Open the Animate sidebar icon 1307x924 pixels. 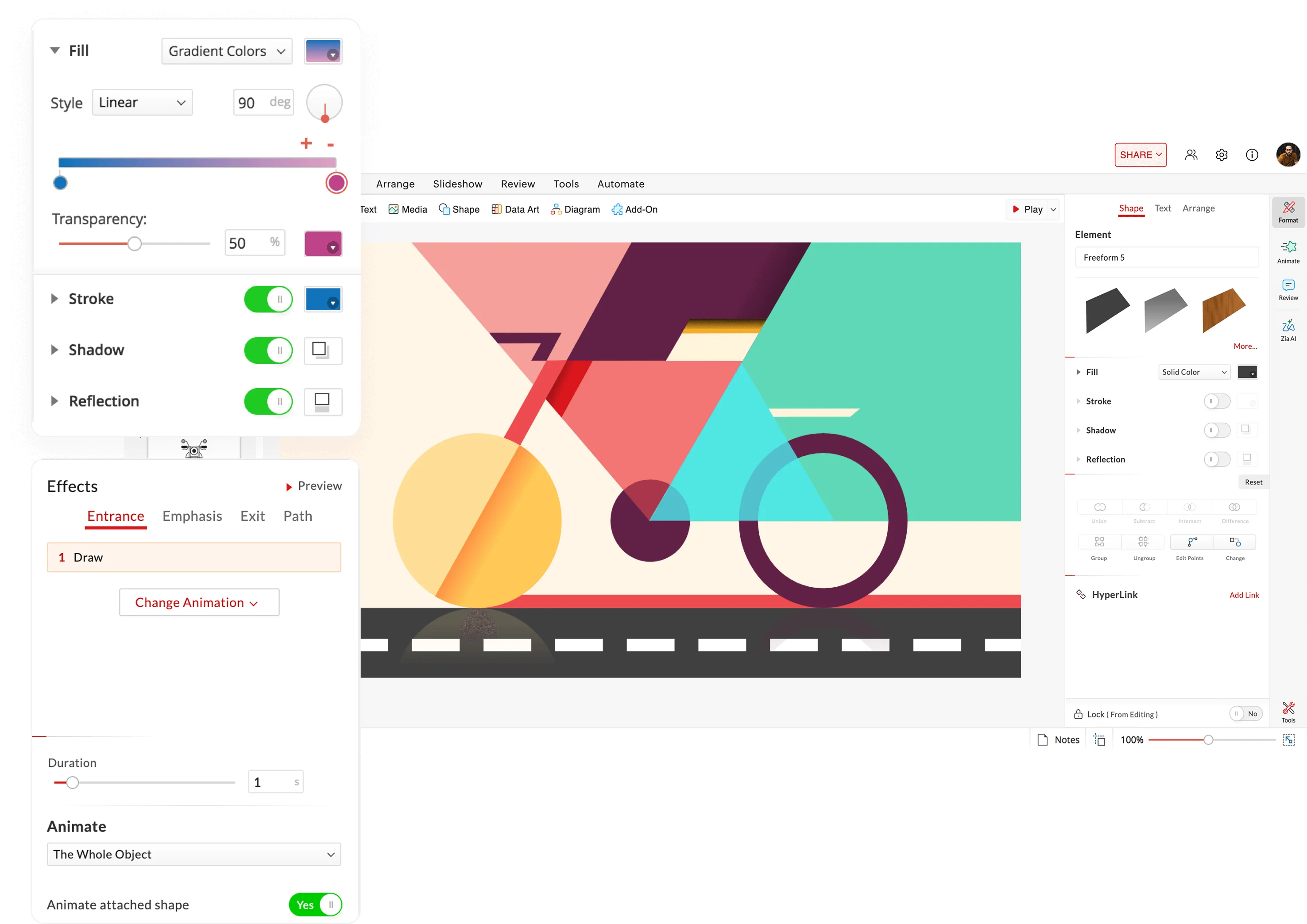tap(1288, 252)
